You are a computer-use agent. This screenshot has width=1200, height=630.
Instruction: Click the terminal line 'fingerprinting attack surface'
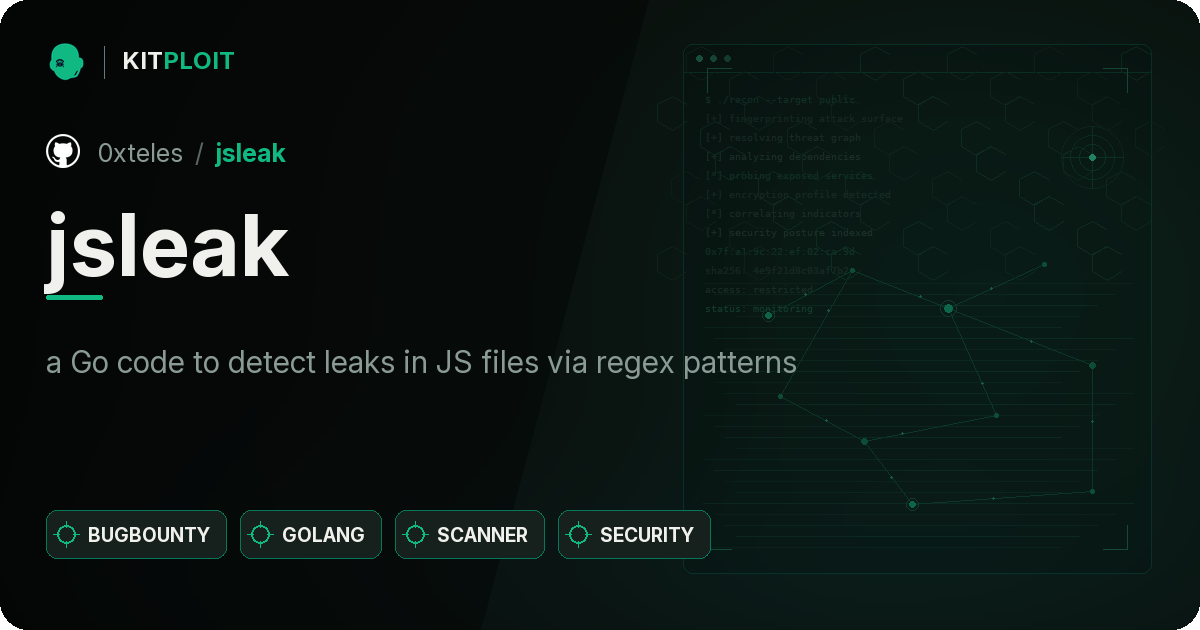tap(803, 119)
